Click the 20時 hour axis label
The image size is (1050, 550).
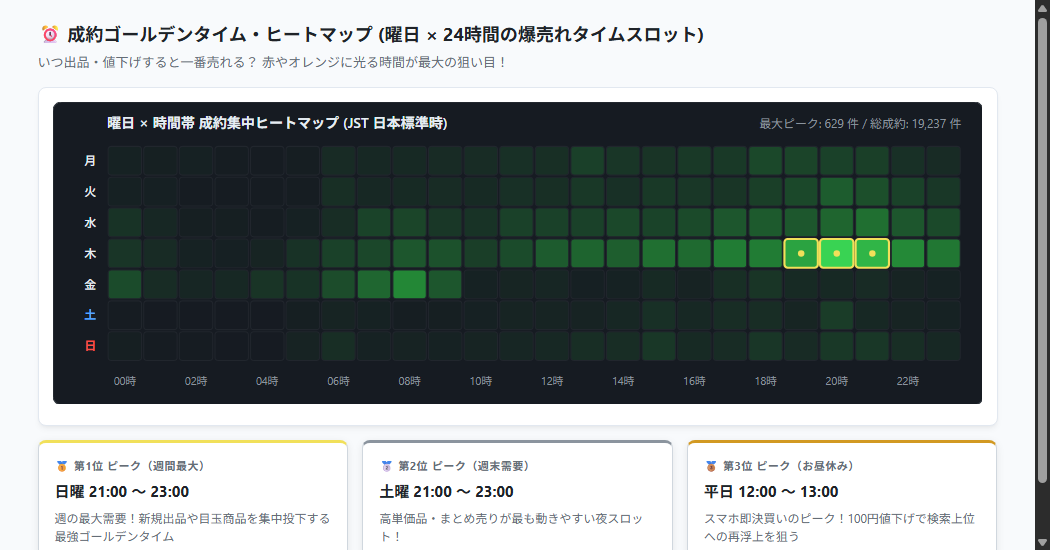(x=836, y=381)
